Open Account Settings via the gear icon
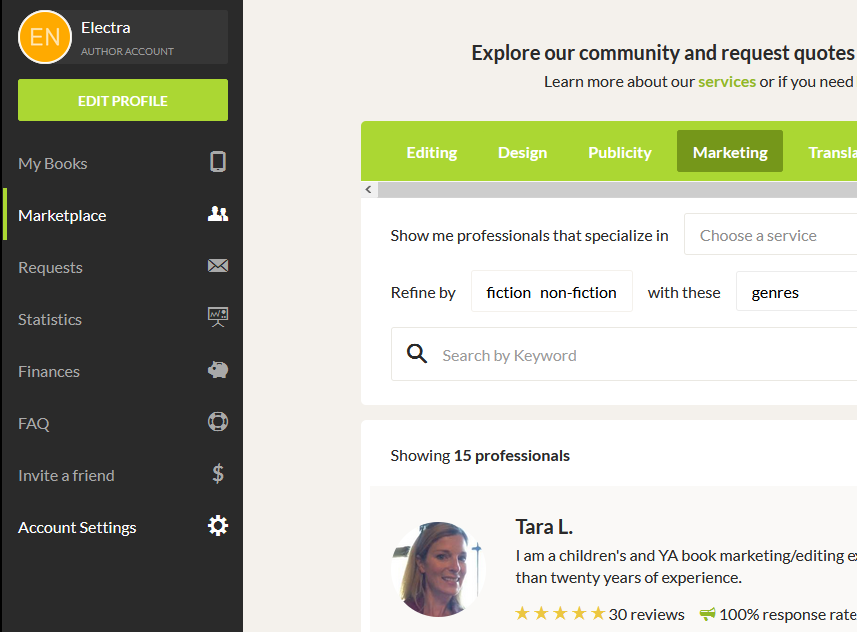Image resolution: width=857 pixels, height=632 pixels. point(218,526)
